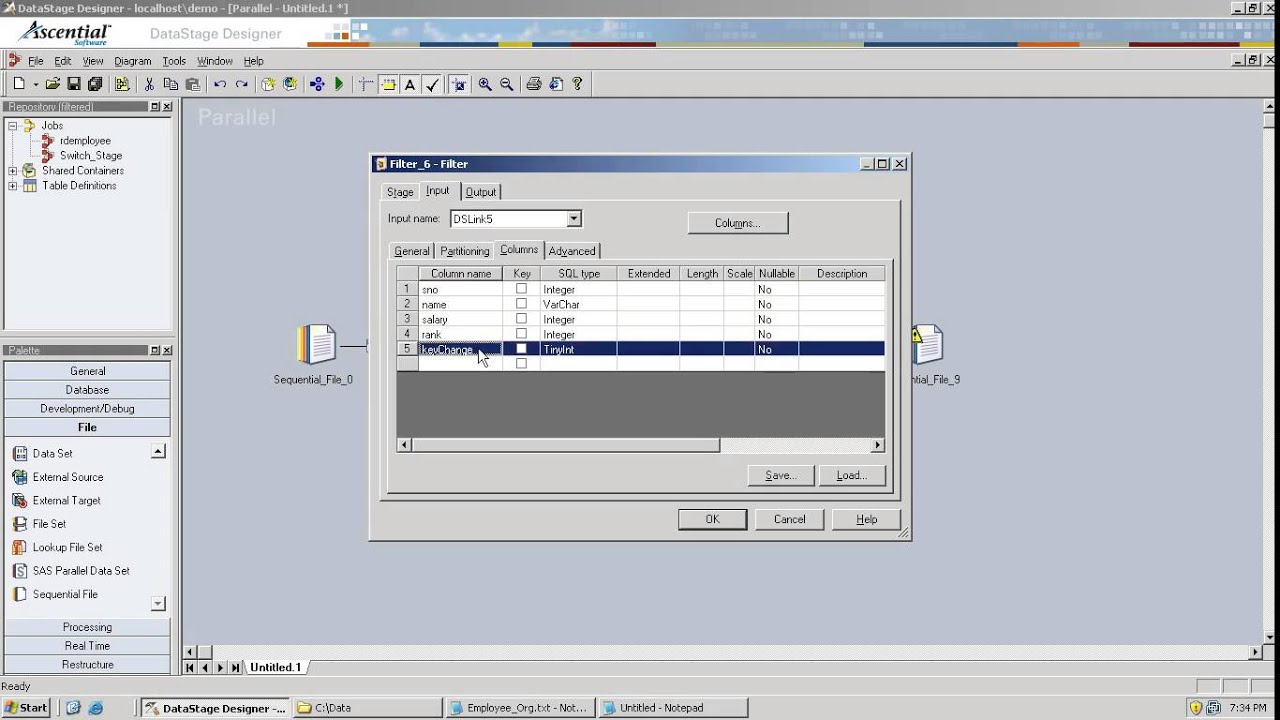The image size is (1280, 720).
Task: Click the Load... button
Action: (x=852, y=475)
